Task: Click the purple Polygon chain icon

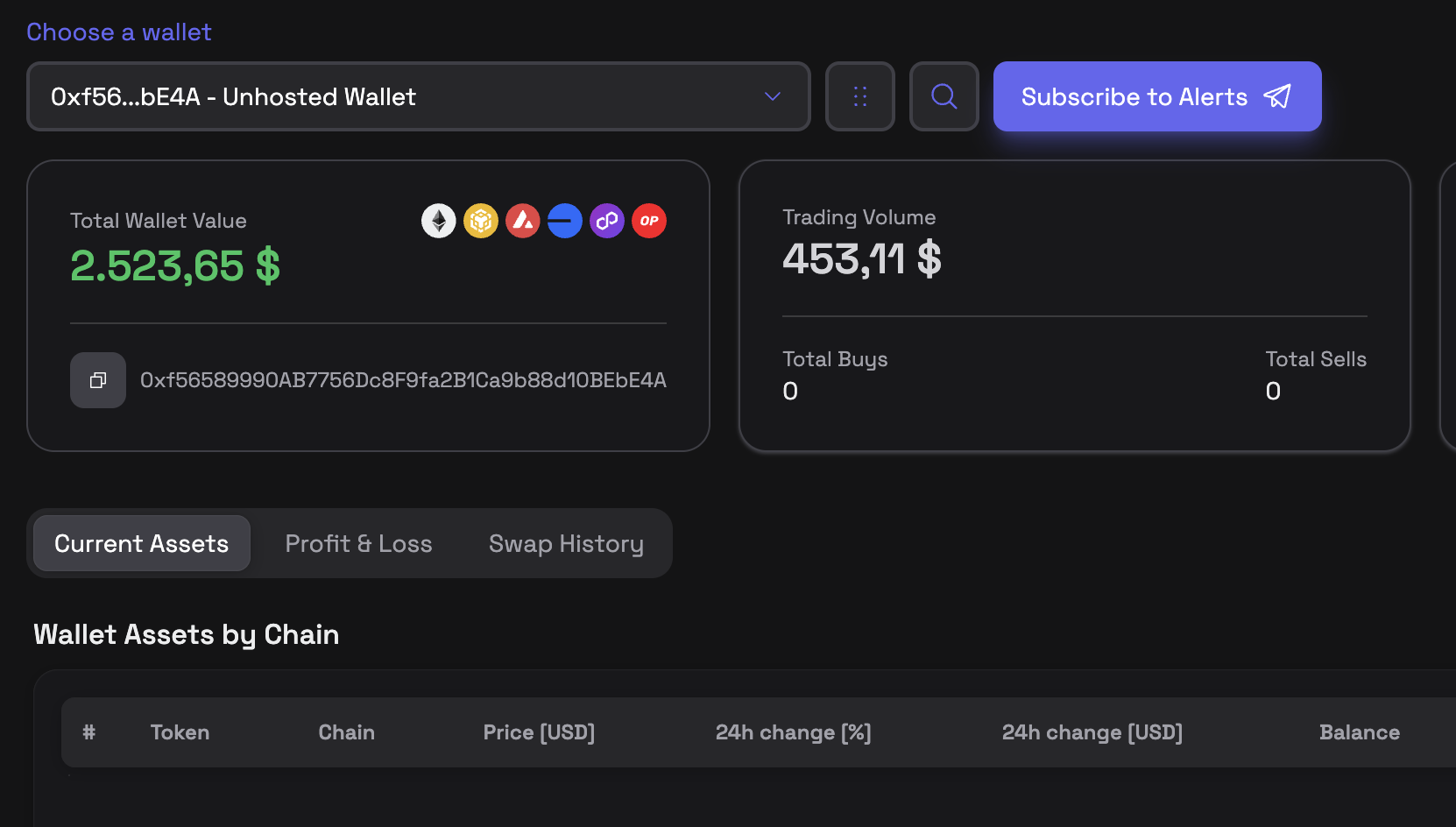Action: coord(607,221)
